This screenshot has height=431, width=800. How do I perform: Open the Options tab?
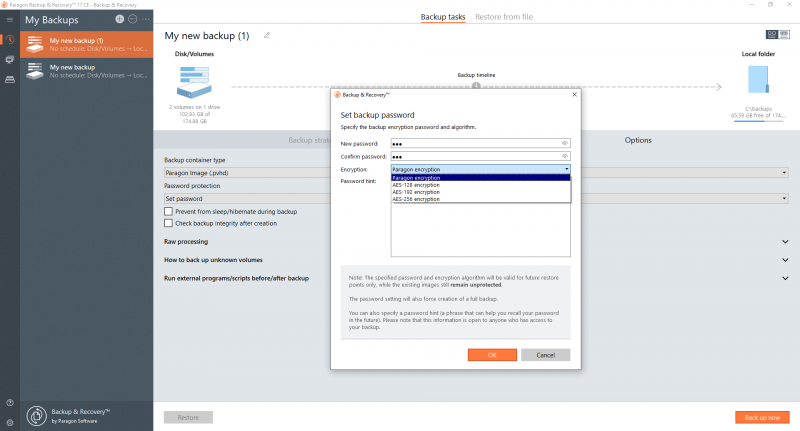tap(638, 140)
